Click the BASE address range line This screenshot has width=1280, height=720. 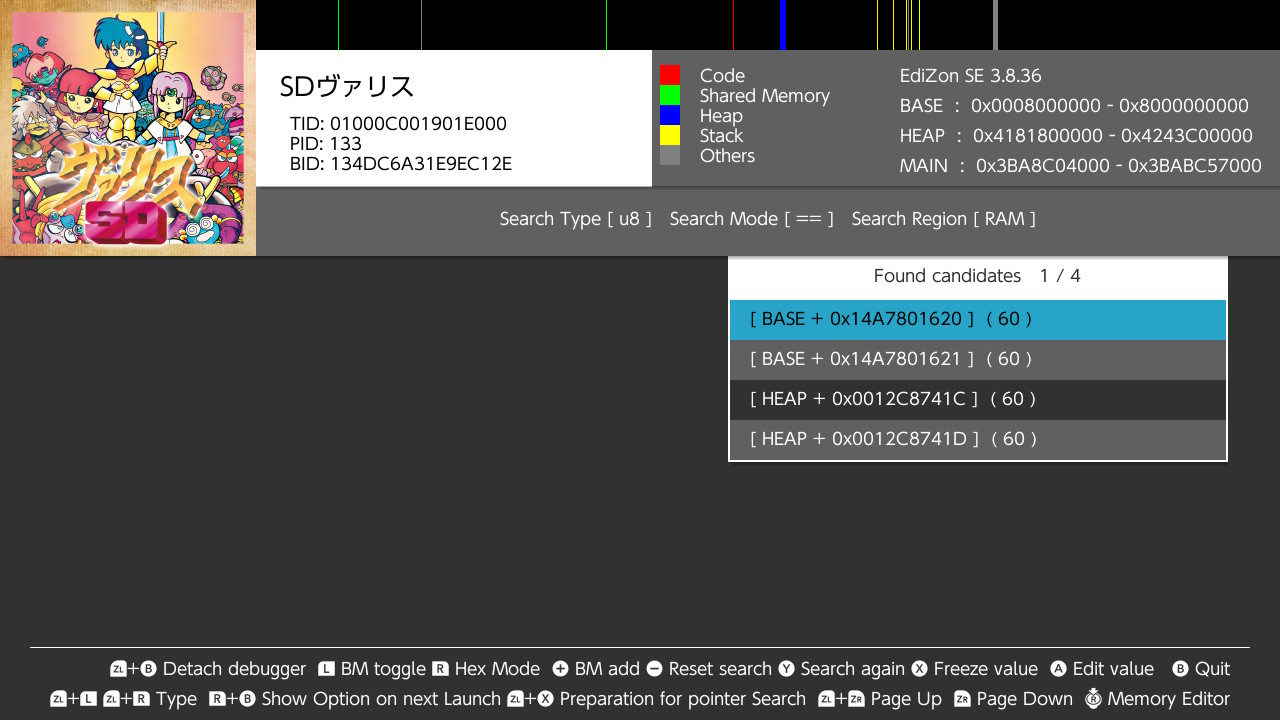(x=1074, y=106)
